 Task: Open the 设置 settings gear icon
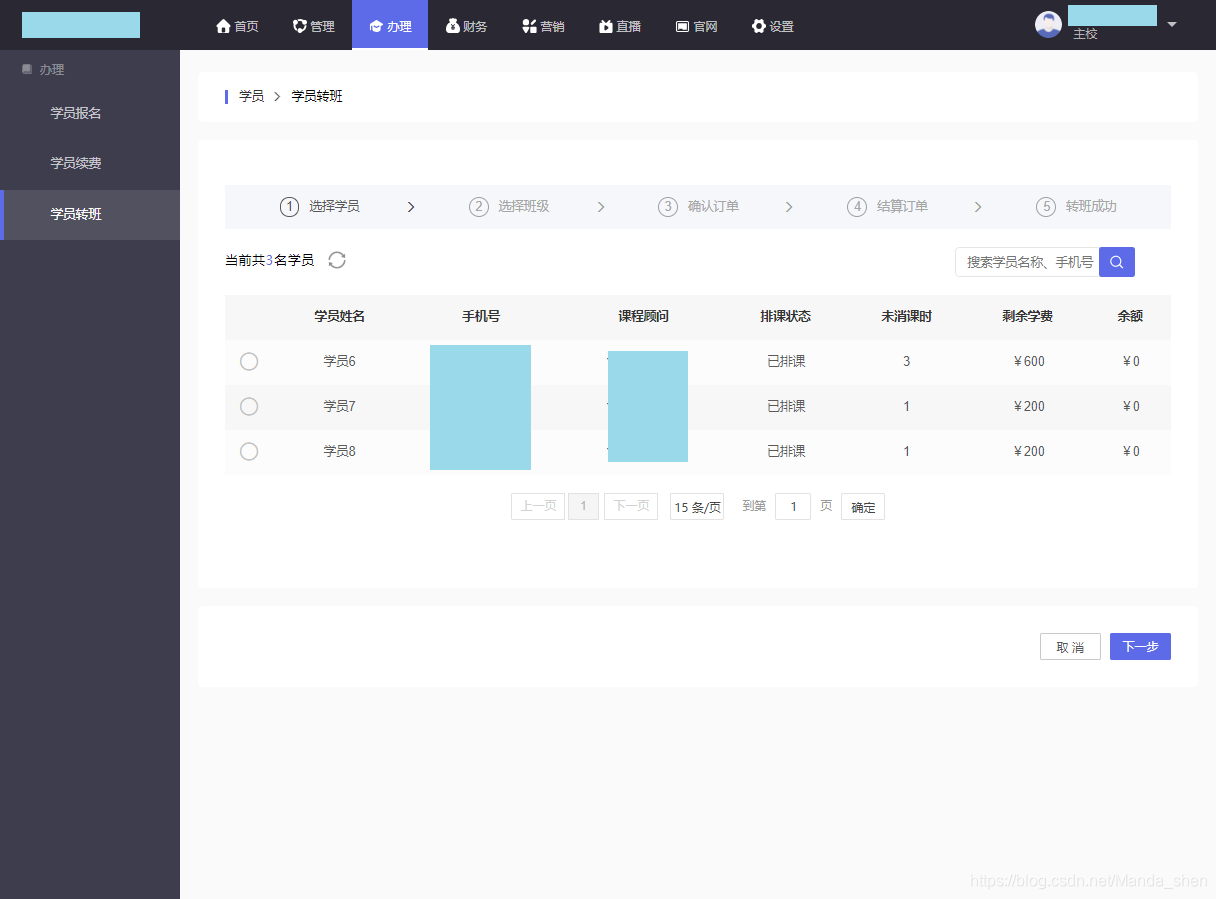click(x=758, y=26)
